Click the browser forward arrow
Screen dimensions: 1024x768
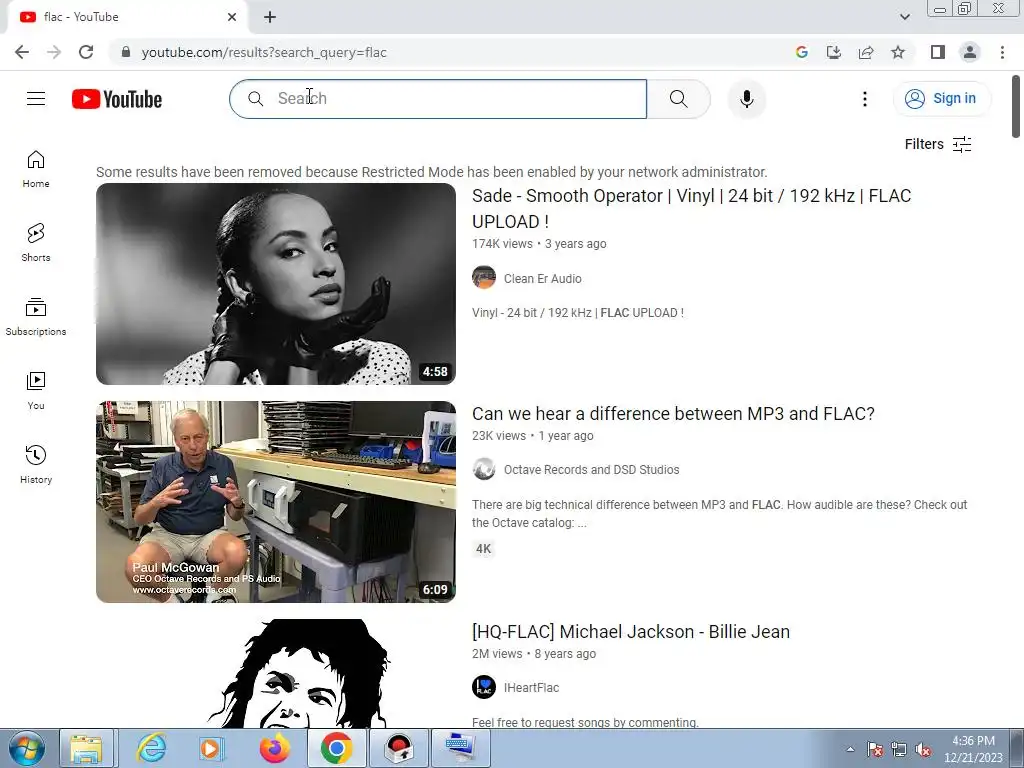(54, 52)
